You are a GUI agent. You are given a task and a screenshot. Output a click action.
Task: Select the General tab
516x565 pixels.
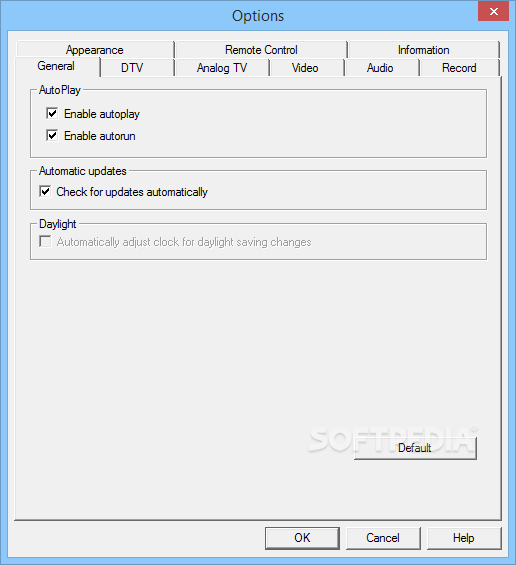[57, 66]
